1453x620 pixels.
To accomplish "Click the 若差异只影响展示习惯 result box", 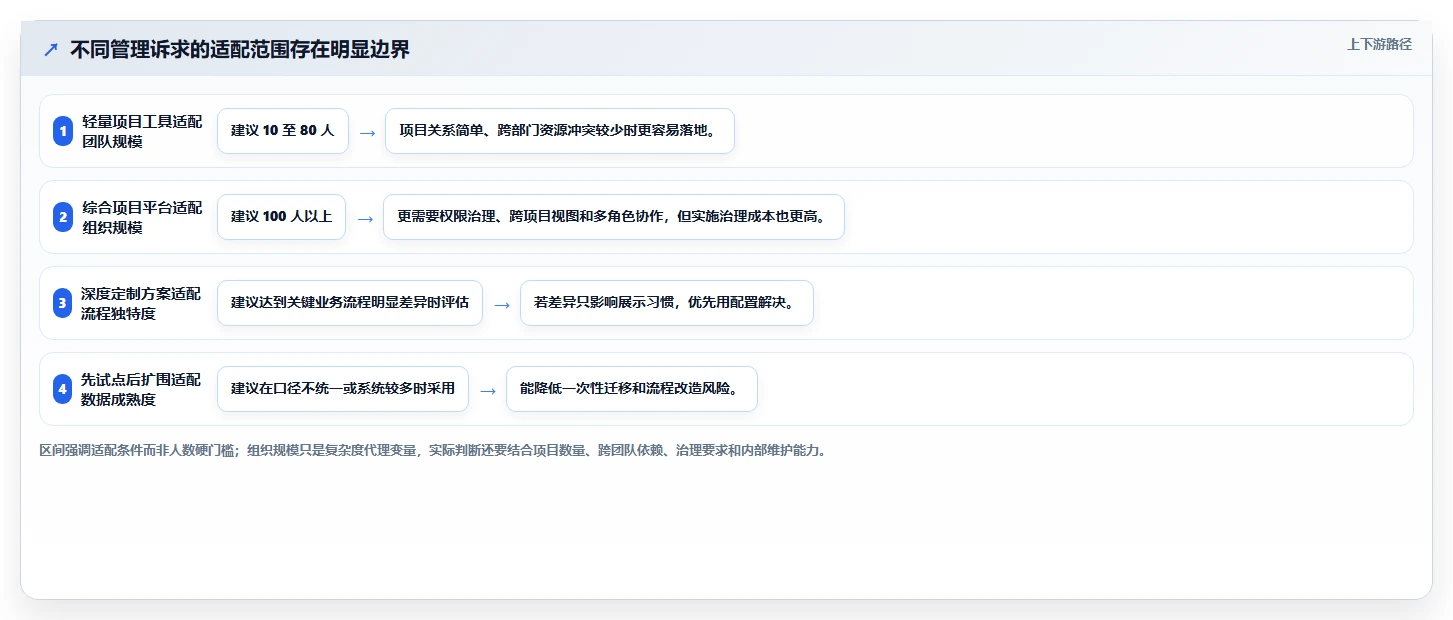I will point(667,303).
